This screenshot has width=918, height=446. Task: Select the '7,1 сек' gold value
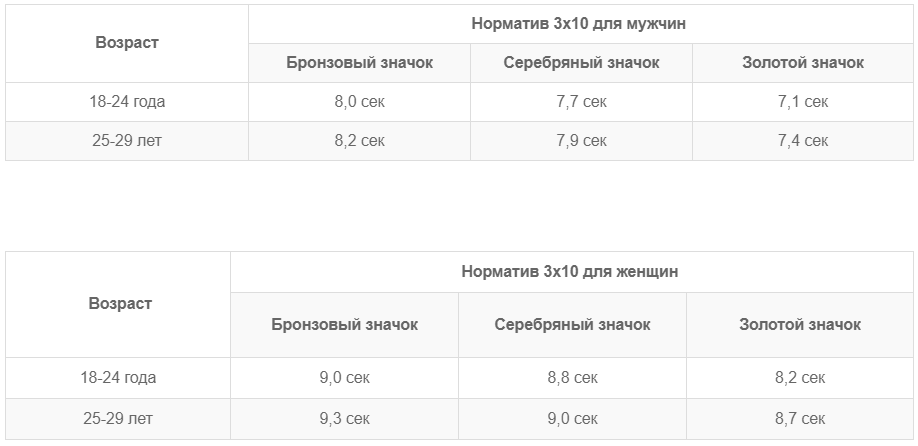(803, 102)
